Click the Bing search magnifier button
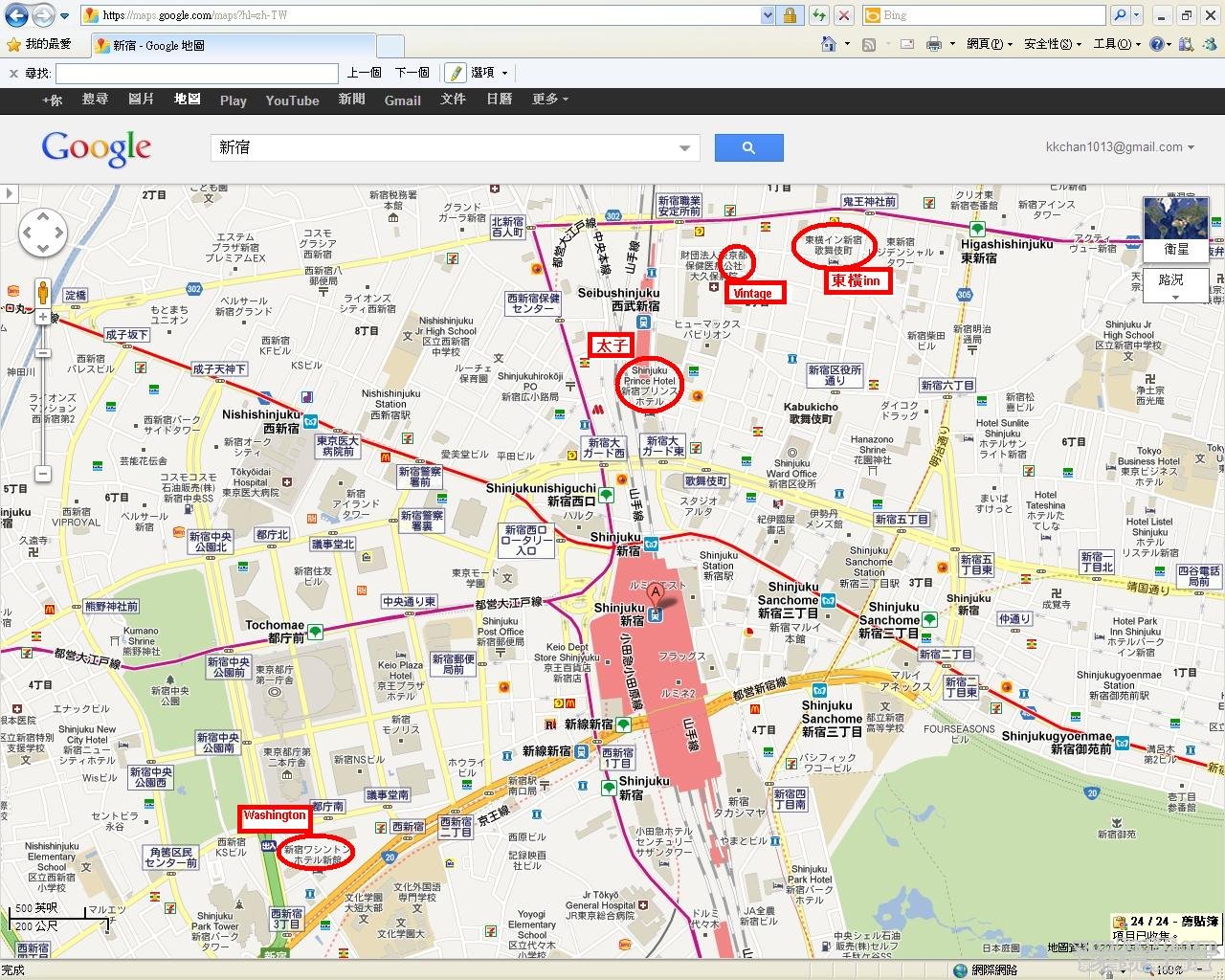This screenshot has width=1225, height=980. pos(1120,15)
